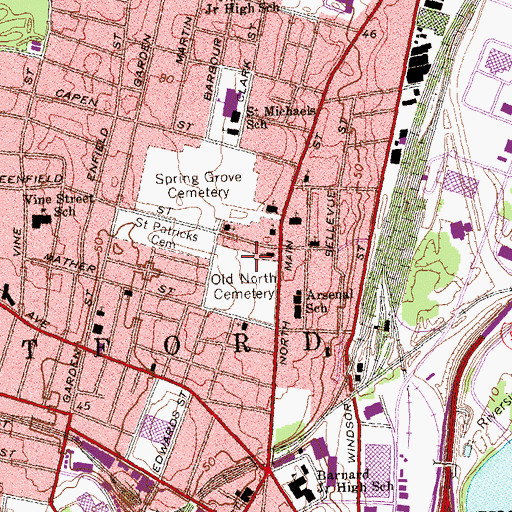Image resolution: width=512 pixels, height=512 pixels.
Task: Click the large letter T in HARTFORD
Action: tap(30, 349)
